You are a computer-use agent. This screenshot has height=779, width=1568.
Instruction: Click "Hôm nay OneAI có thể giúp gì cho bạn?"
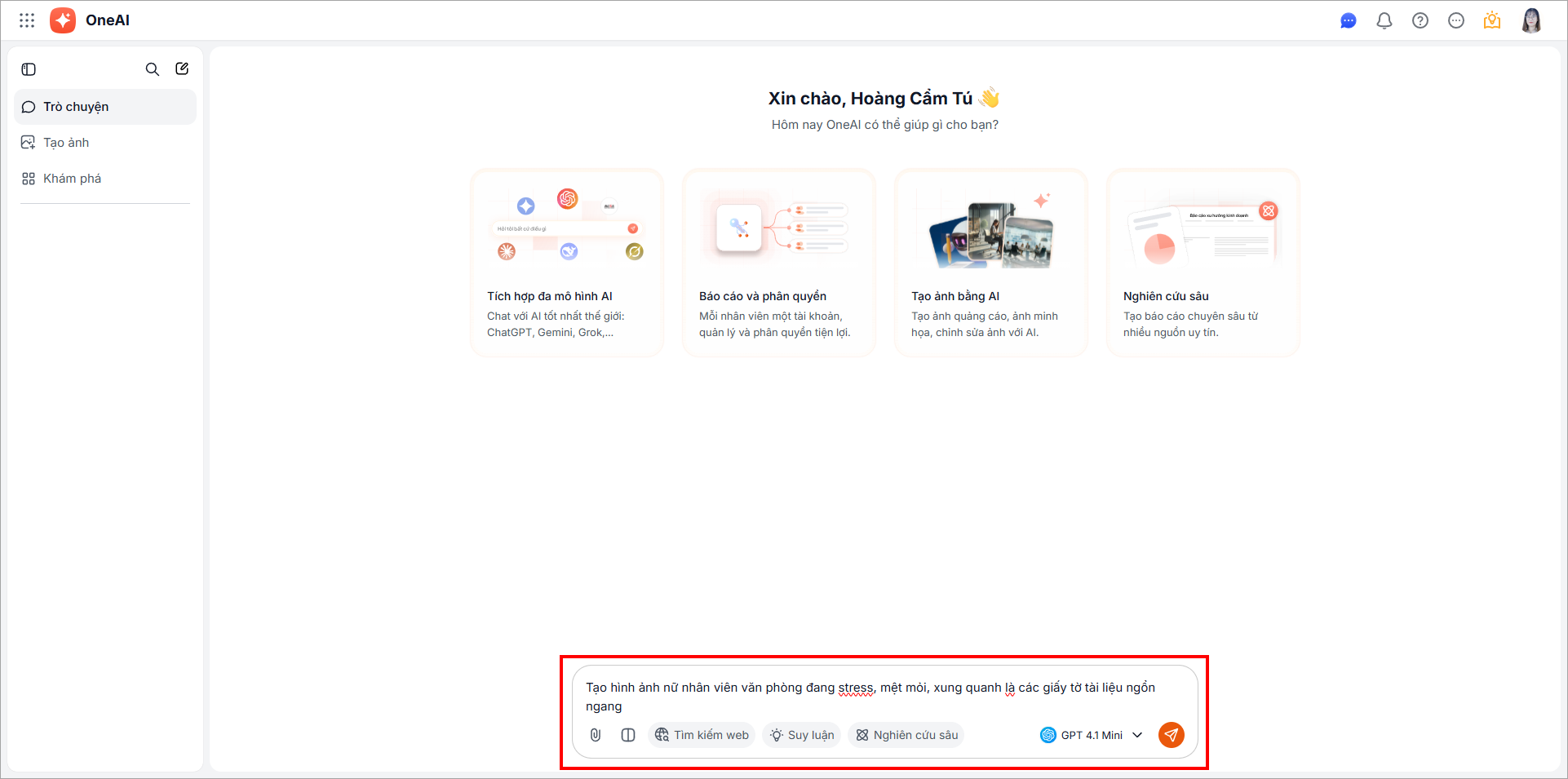point(885,125)
